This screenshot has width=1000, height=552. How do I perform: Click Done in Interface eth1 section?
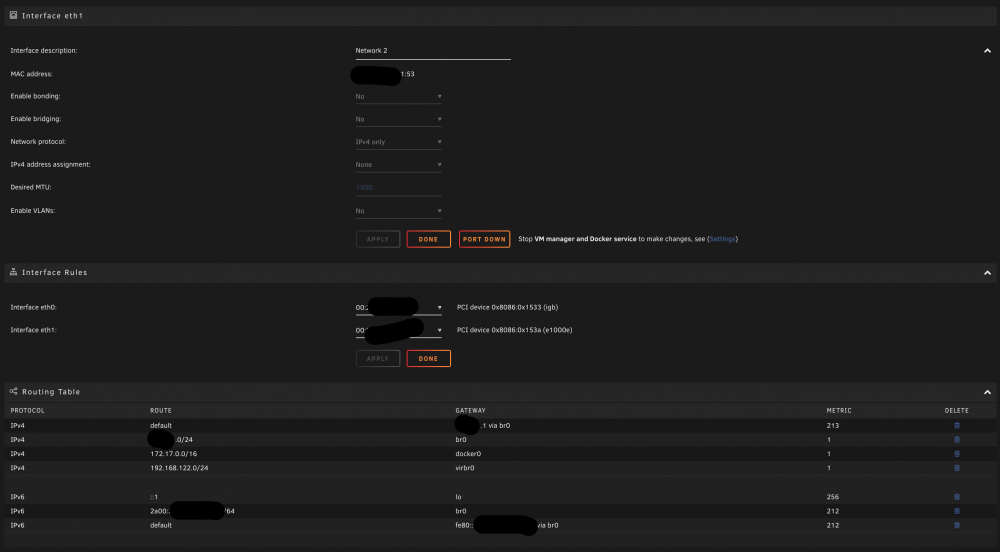[x=429, y=239]
